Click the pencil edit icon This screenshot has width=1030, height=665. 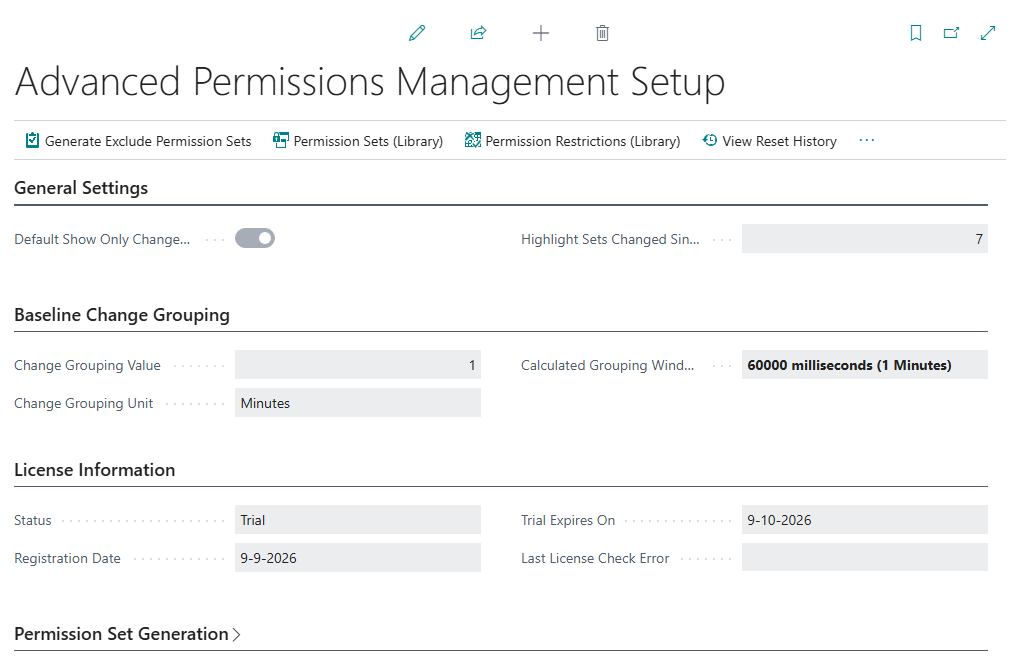point(417,33)
